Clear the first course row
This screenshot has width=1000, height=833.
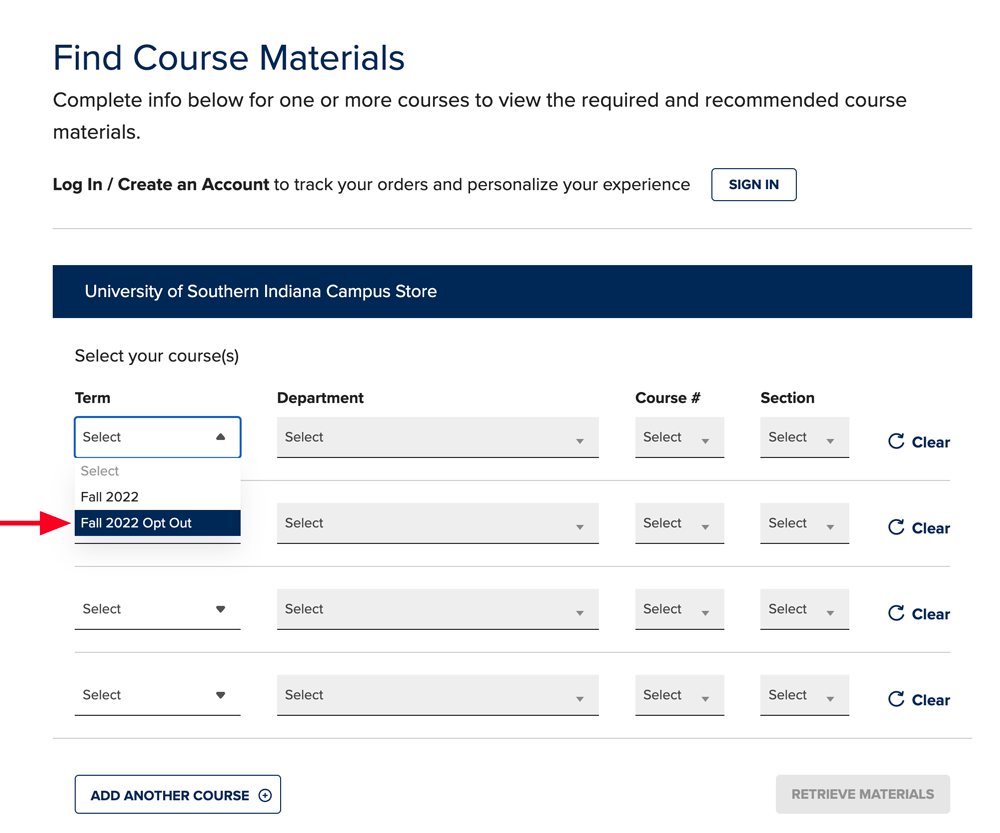(x=918, y=442)
